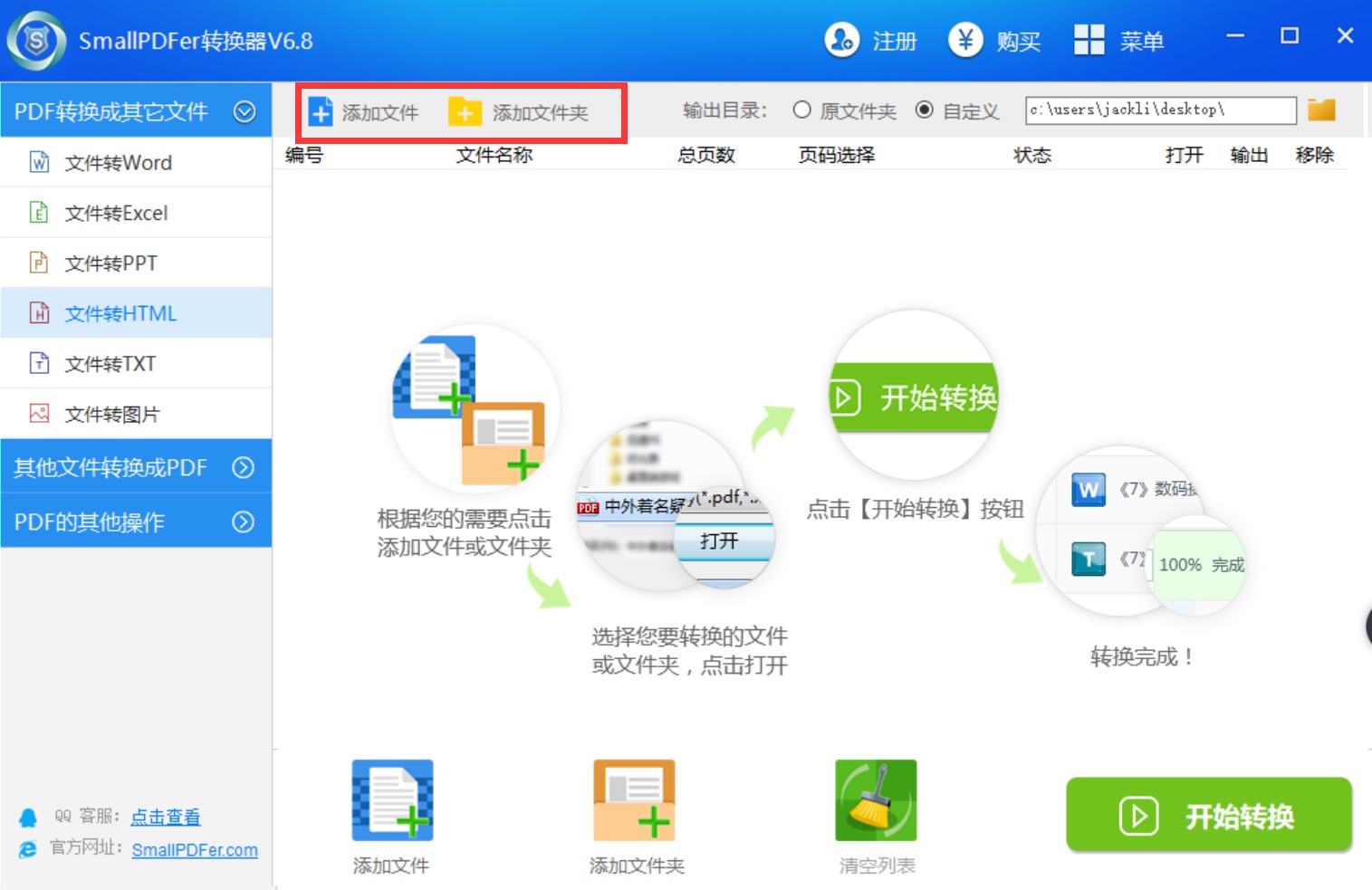The image size is (1372, 890).
Task: Maximize the SmallPDFer window
Action: pos(1290,36)
